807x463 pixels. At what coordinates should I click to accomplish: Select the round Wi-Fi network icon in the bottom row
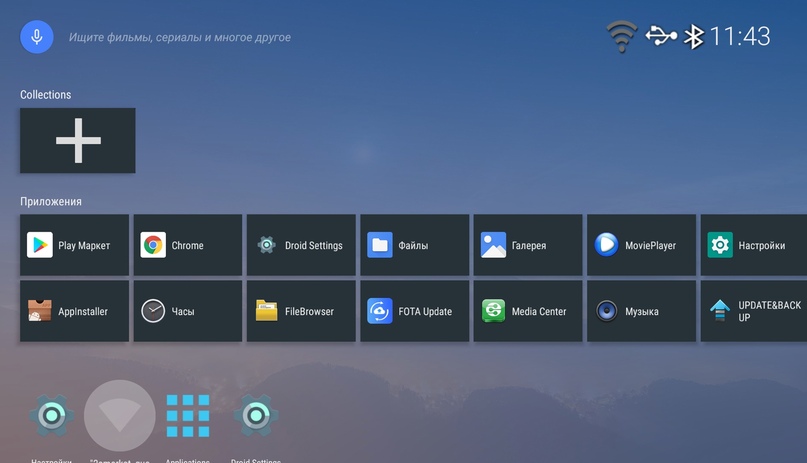point(119,416)
